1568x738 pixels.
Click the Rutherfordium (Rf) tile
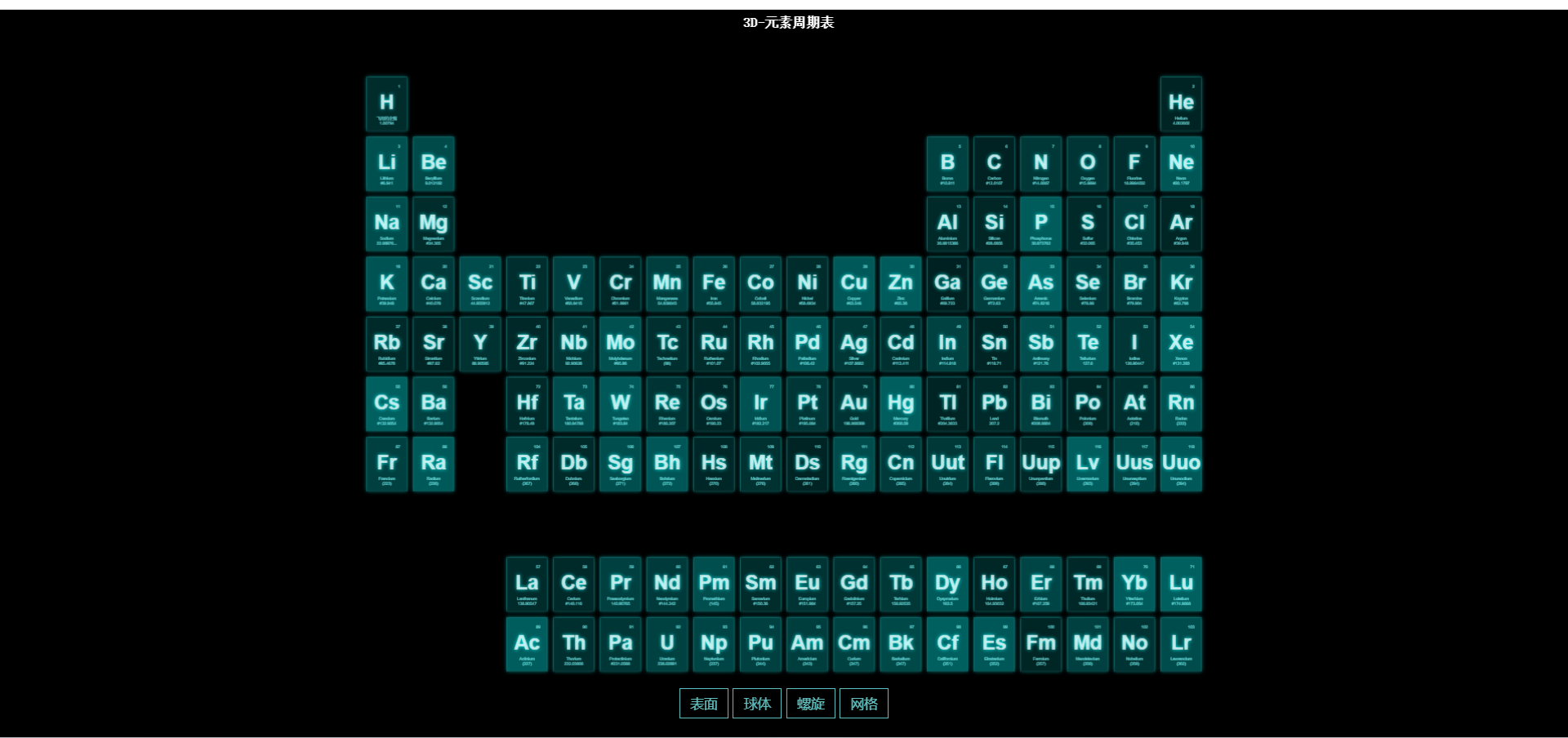tap(527, 464)
